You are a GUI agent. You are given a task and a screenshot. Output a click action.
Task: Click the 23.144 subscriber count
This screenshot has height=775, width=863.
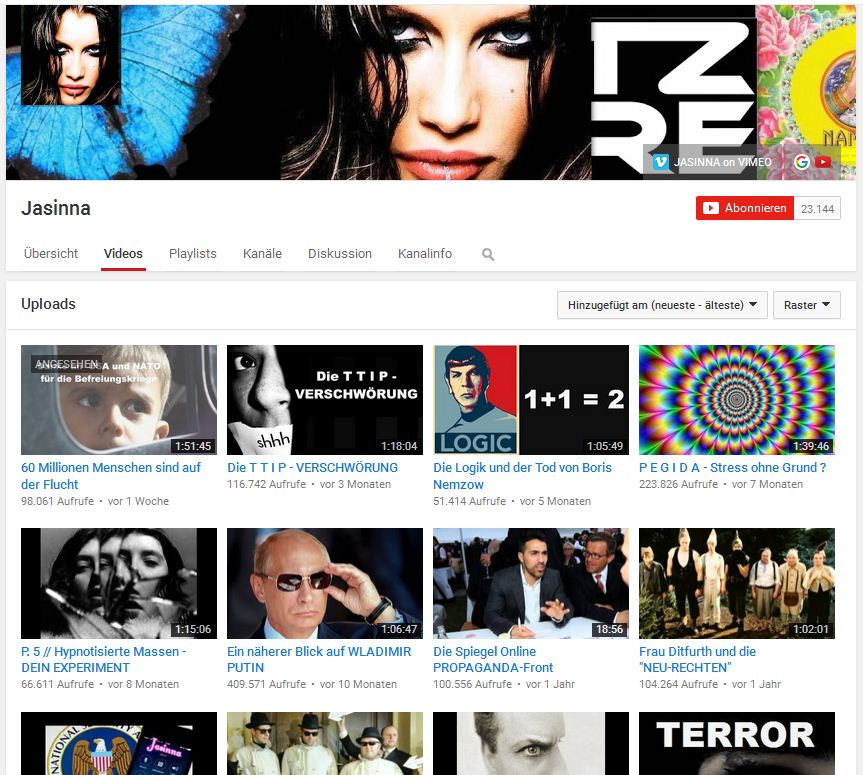[818, 208]
